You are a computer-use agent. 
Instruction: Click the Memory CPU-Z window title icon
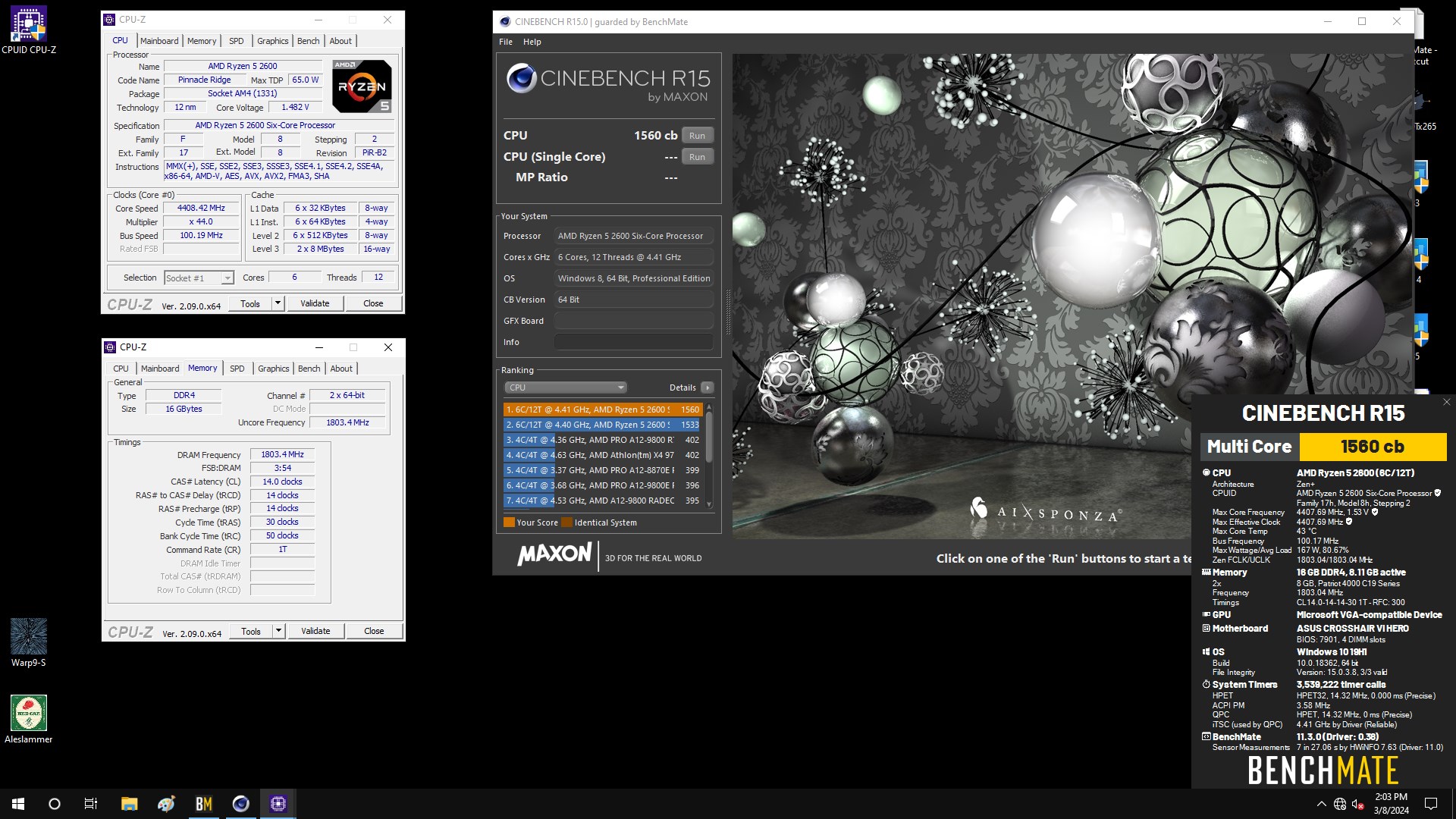click(110, 347)
